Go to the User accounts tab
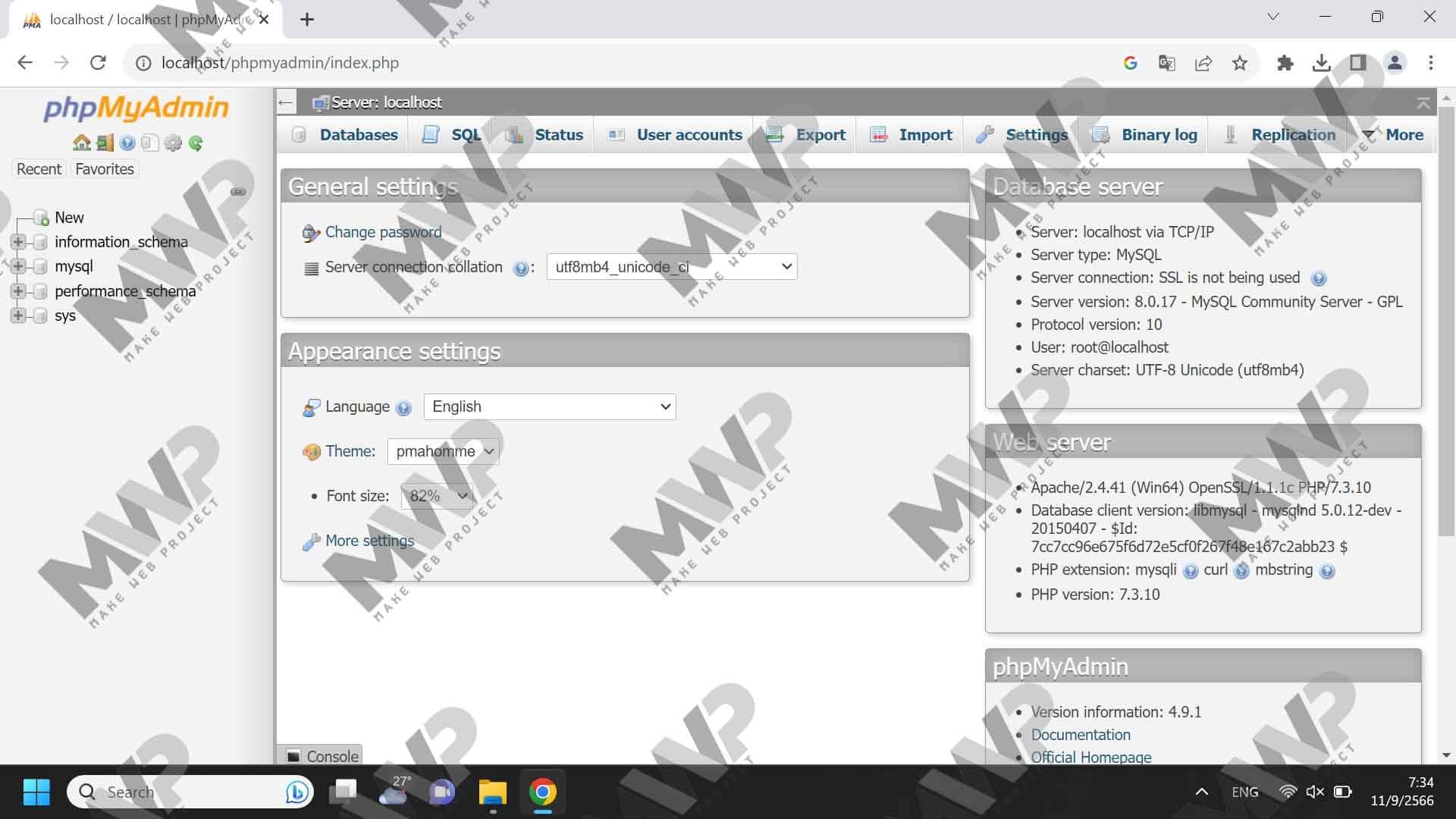Screen dimensions: 1456x819 tap(675, 135)
